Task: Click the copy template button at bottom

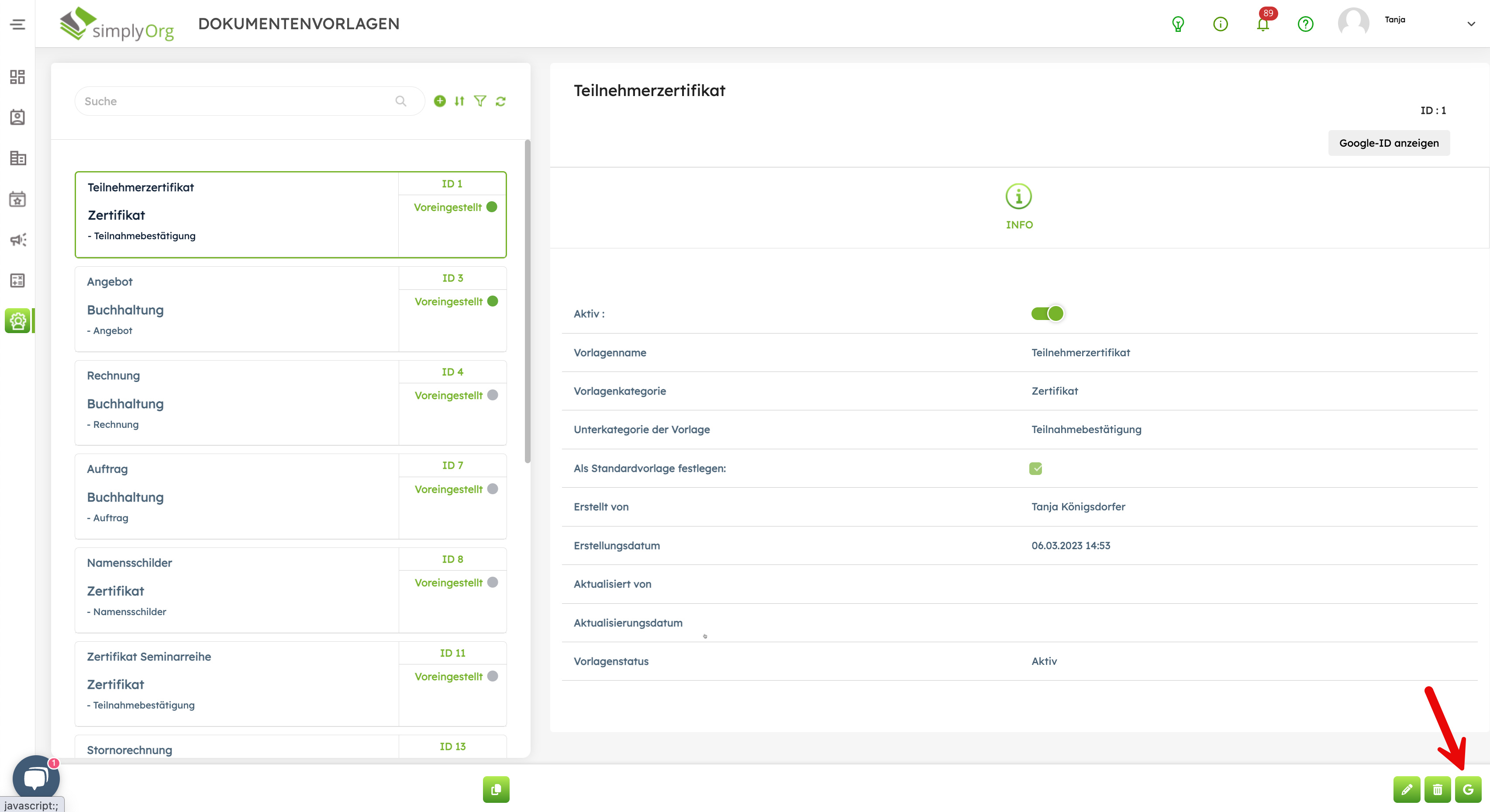Action: (x=496, y=789)
